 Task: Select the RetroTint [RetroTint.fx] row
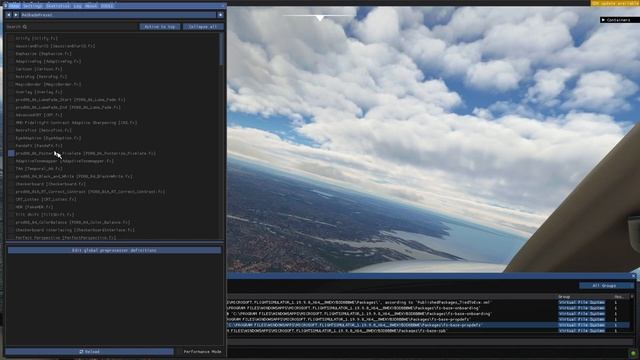[44, 130]
